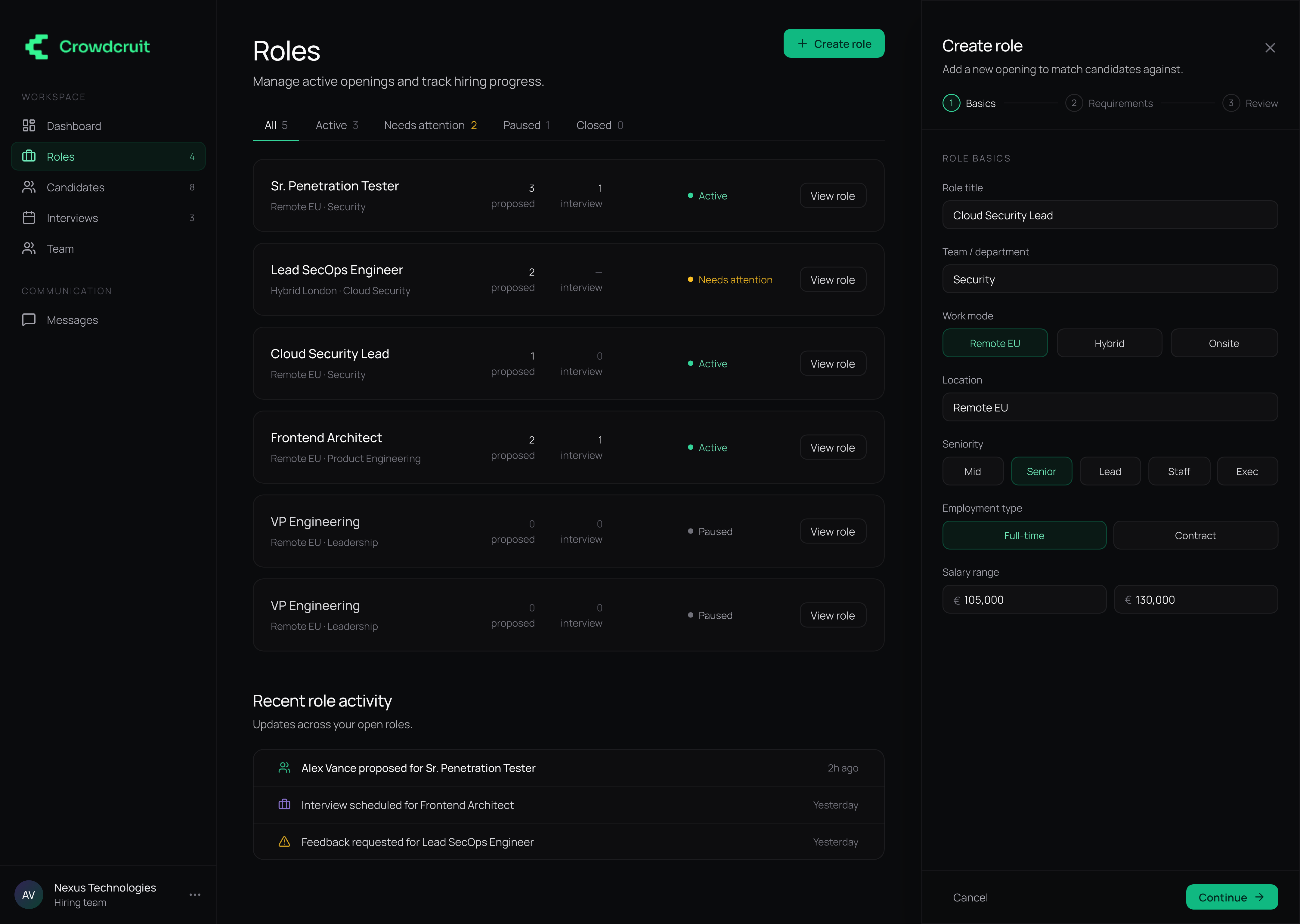
Task: Open the Needs attention tab
Action: pos(430,125)
